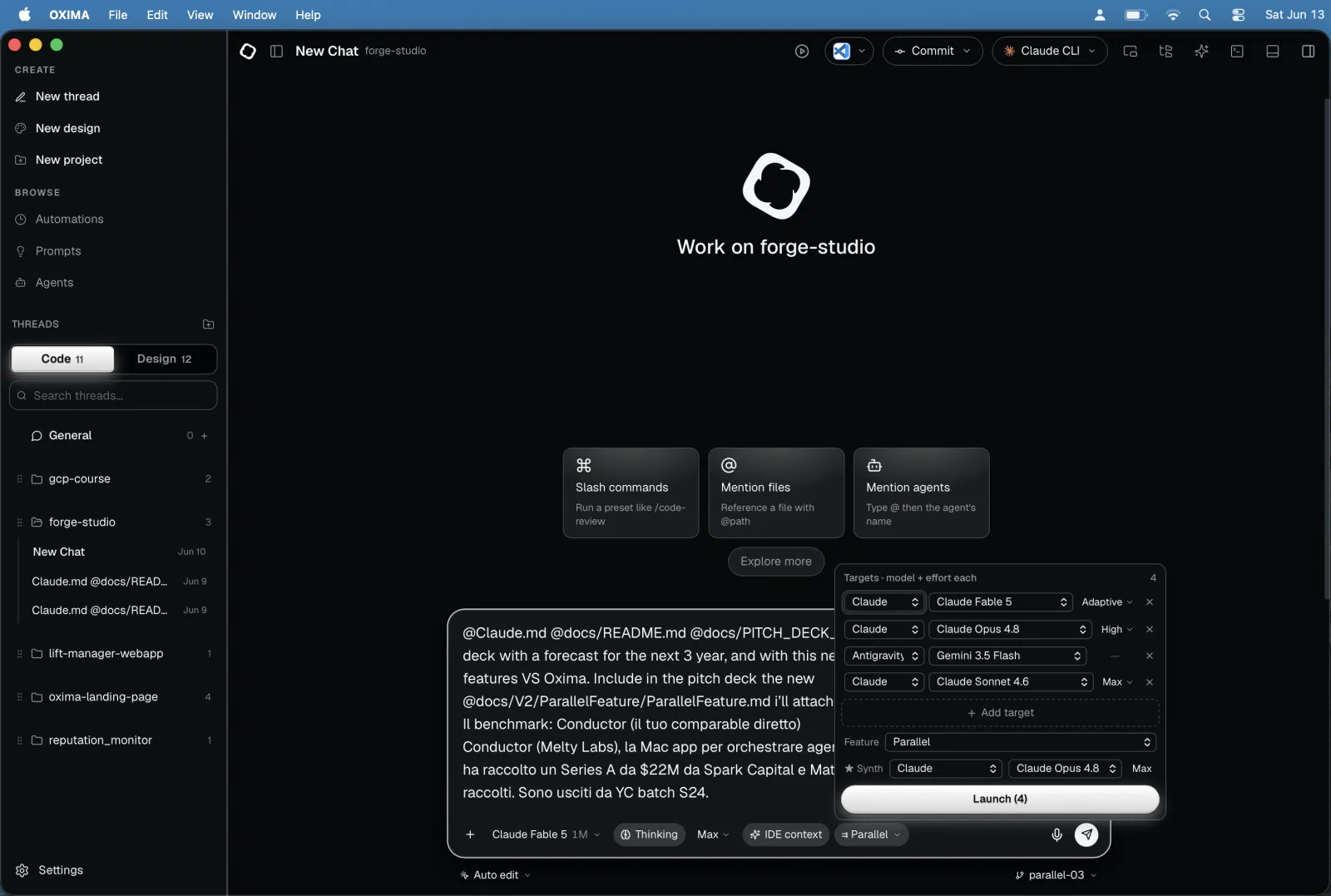Open macOS Control Center icon
1331x896 pixels.
(1239, 15)
